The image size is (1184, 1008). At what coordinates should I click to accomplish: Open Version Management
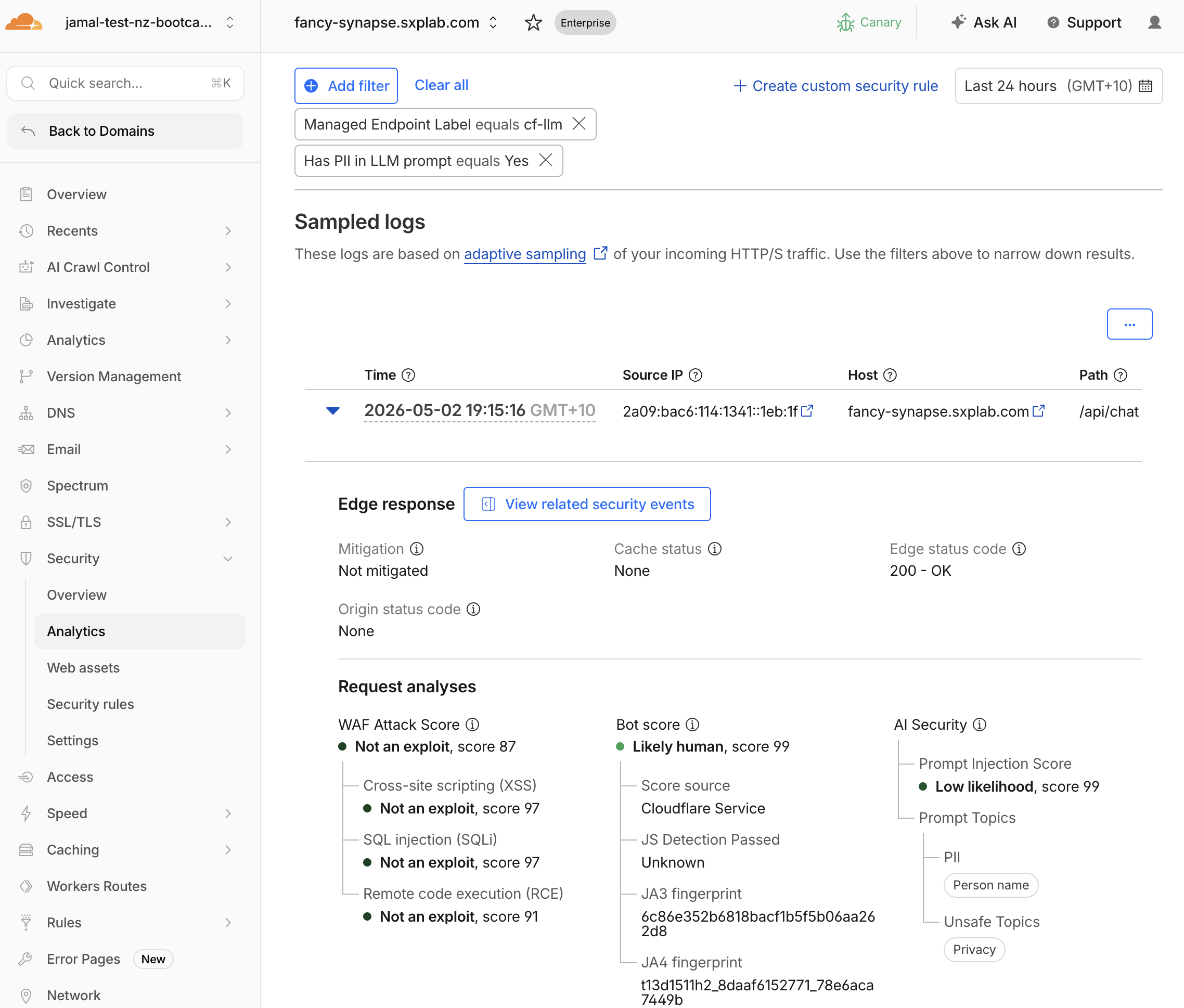(114, 377)
